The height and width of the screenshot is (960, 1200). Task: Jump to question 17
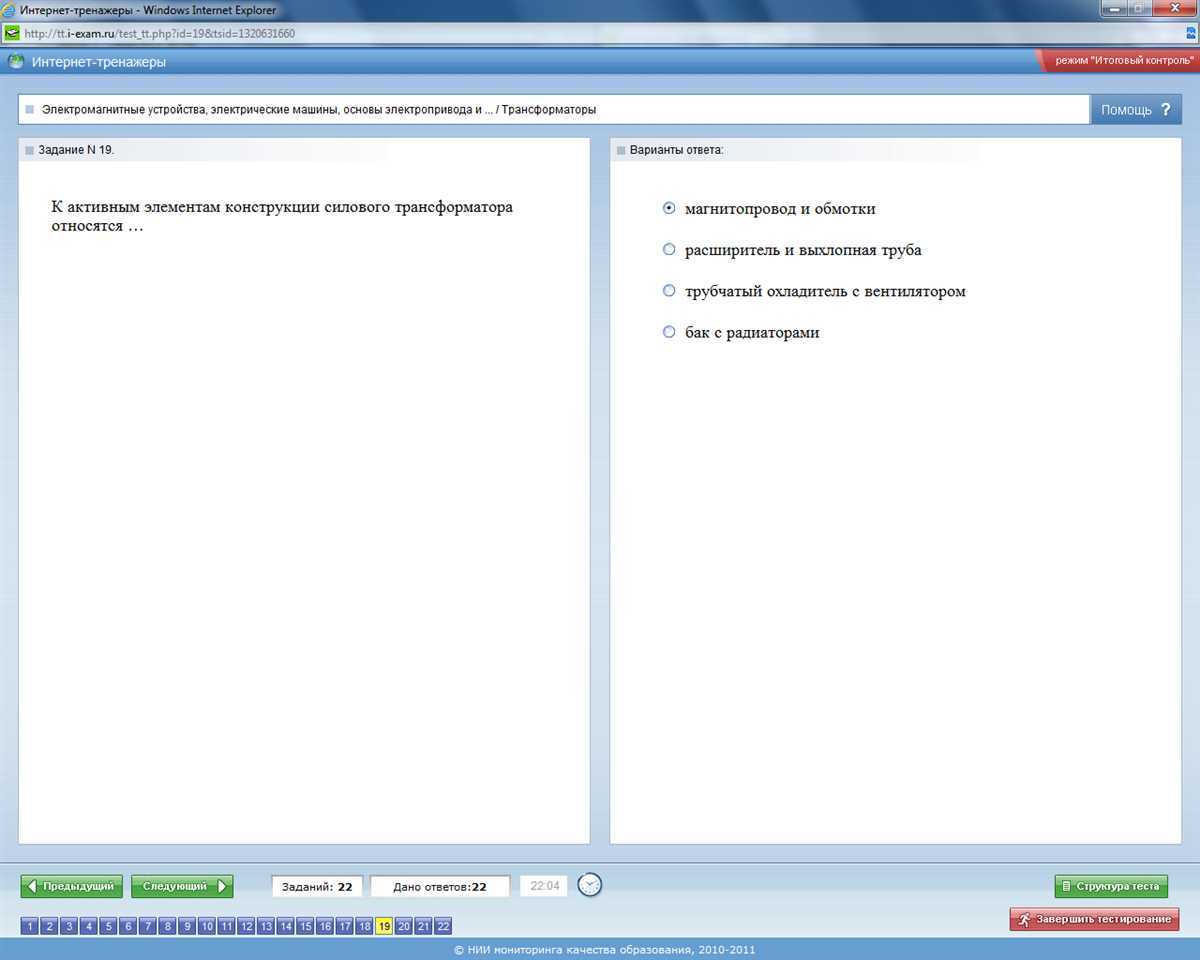pos(344,926)
